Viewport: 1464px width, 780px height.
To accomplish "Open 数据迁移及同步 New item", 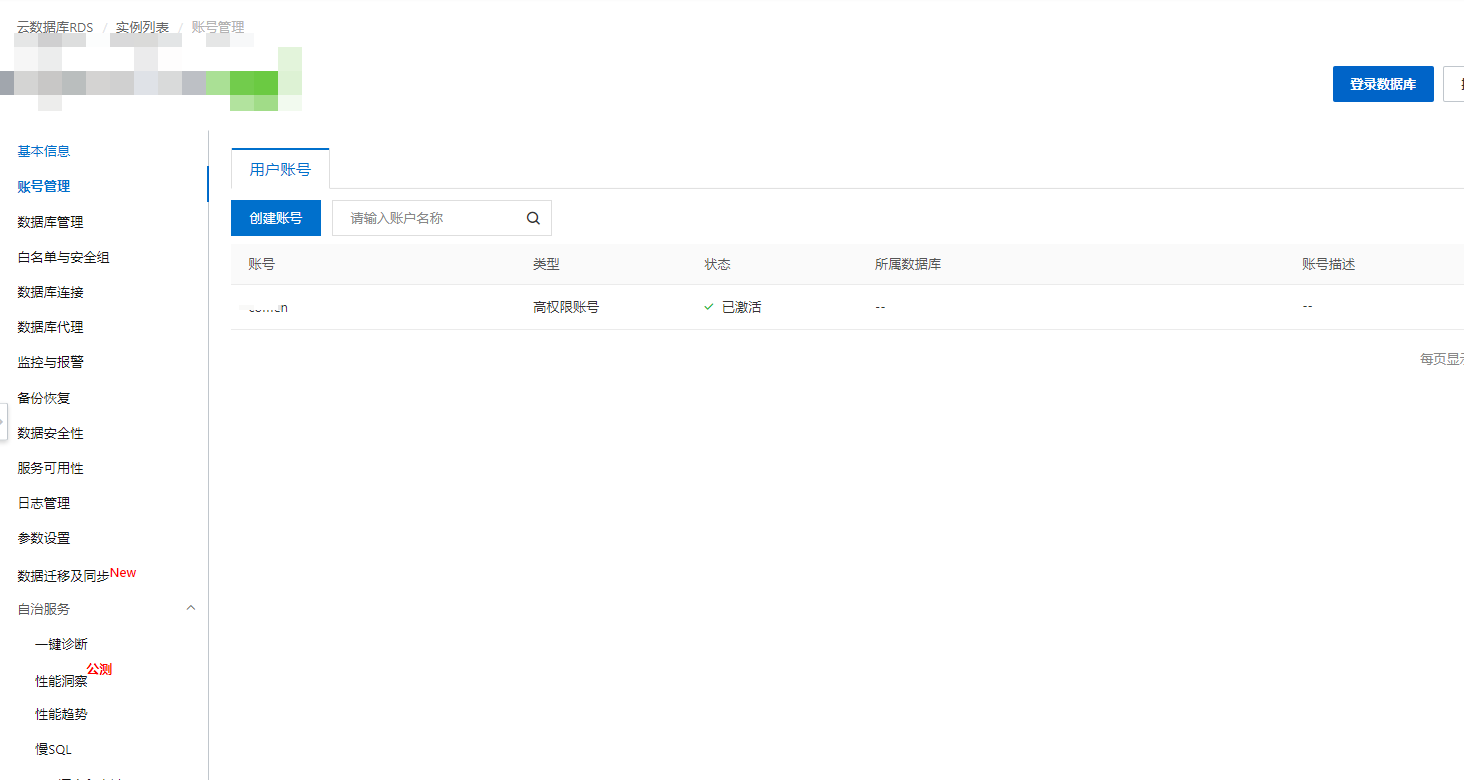I will click(63, 576).
